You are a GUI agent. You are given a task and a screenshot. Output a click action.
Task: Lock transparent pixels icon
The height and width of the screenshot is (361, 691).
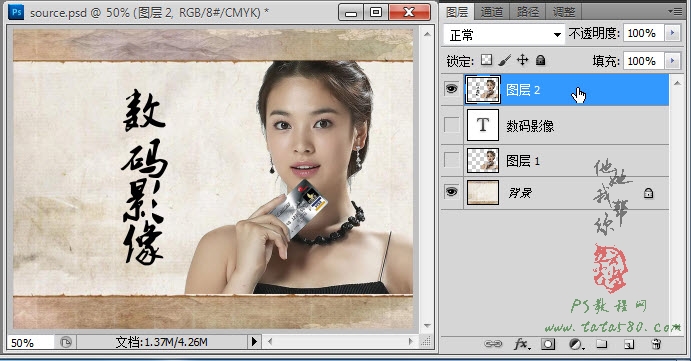487,60
